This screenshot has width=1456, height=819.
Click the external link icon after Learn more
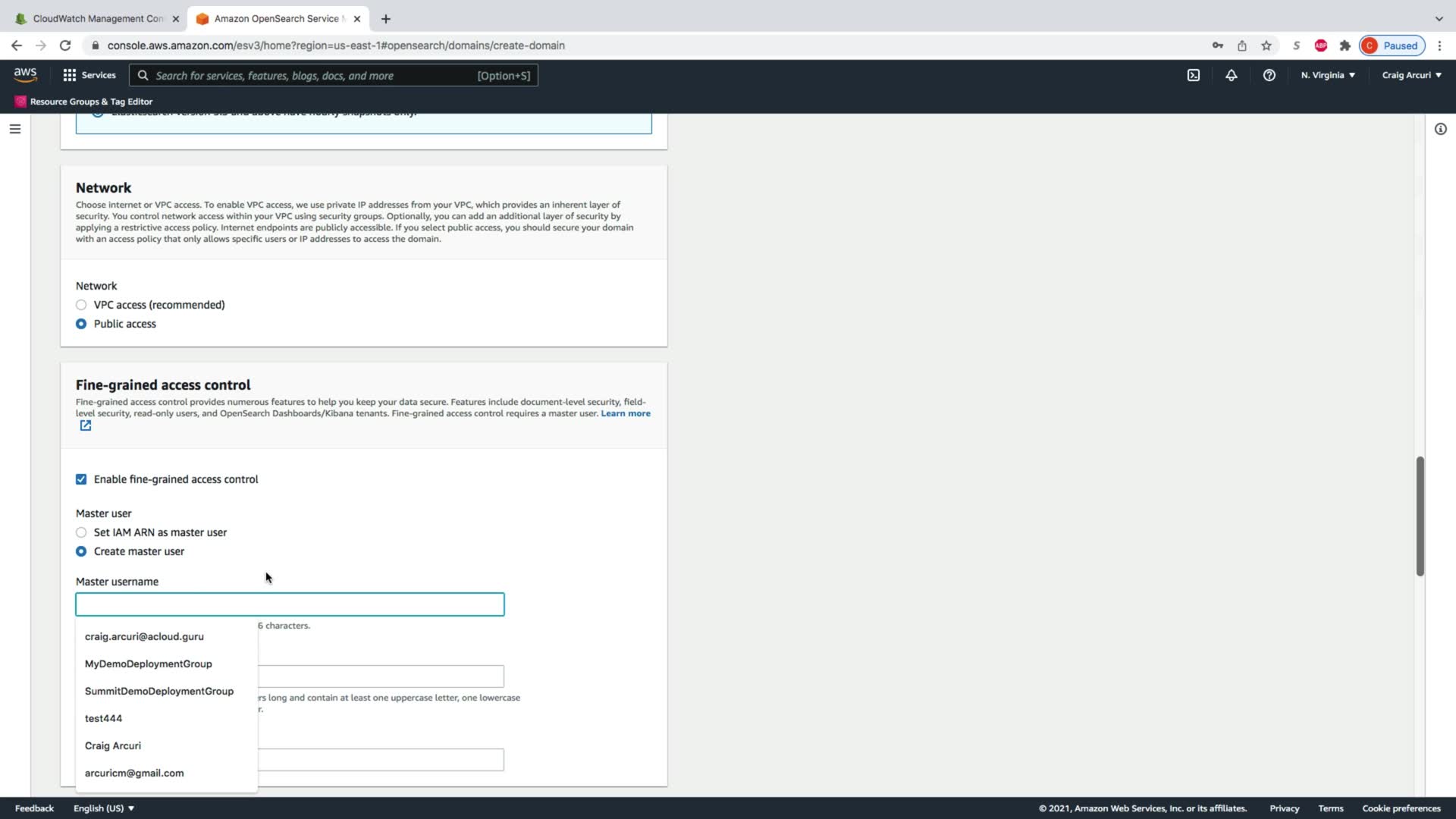coord(86,425)
